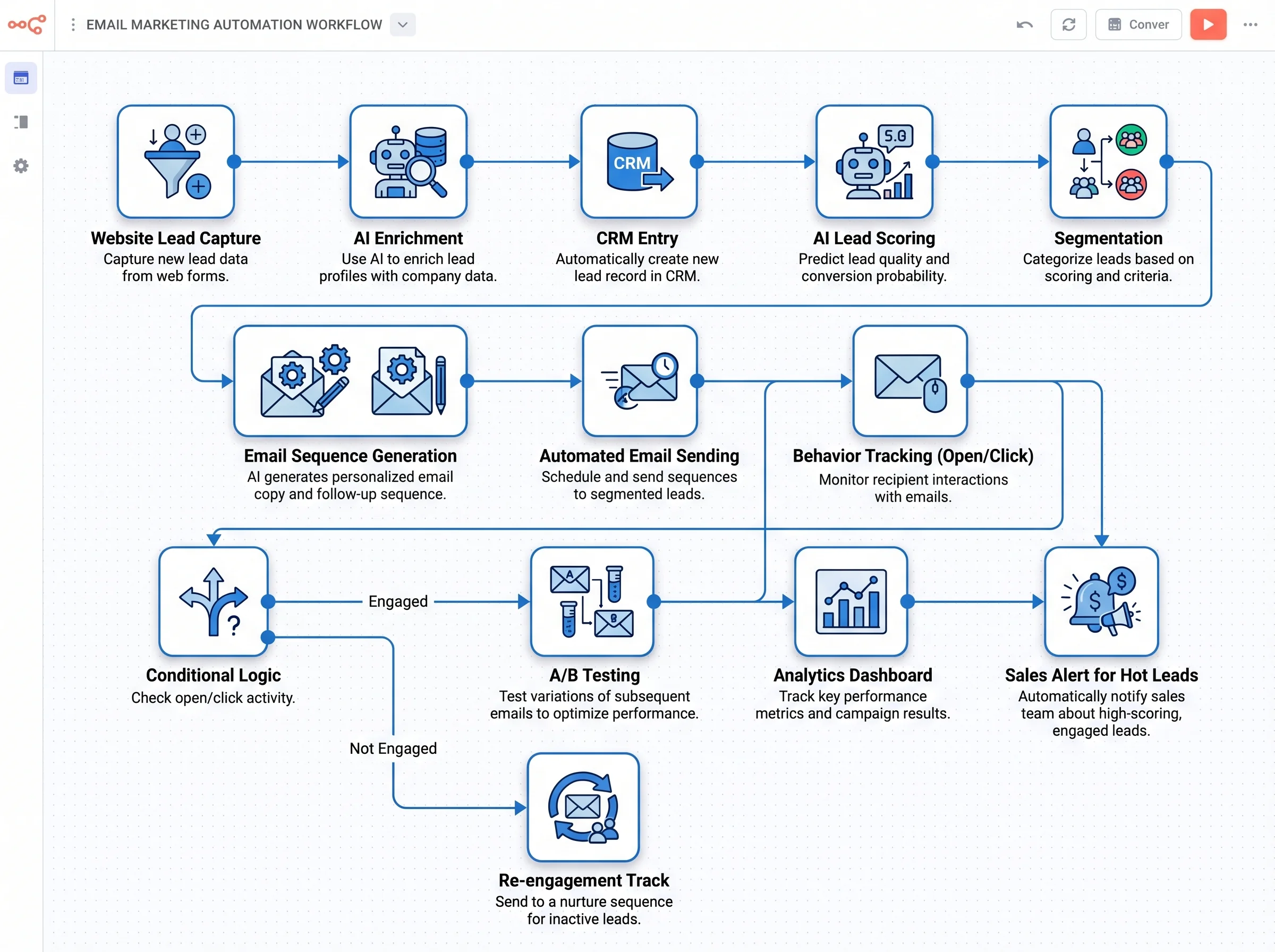The image size is (1275, 952).
Task: Open the Website Lead Capture node
Action: click(176, 162)
